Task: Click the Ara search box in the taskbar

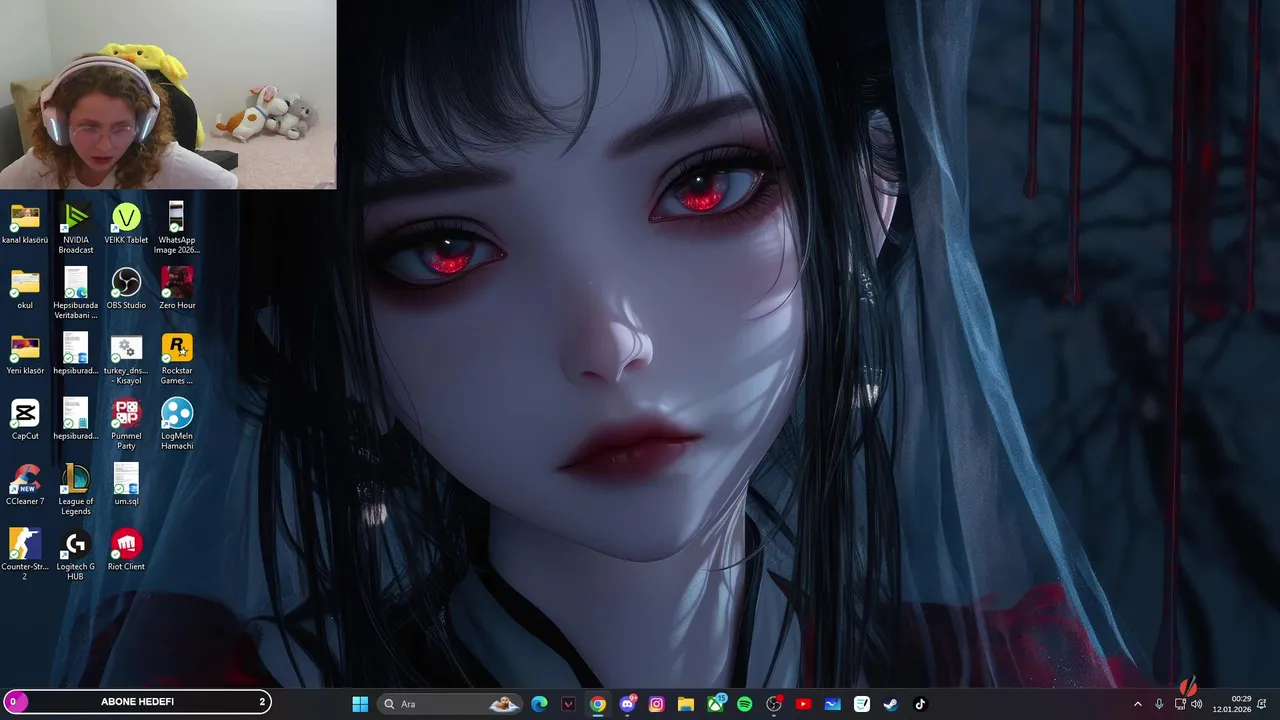Action: coord(451,704)
